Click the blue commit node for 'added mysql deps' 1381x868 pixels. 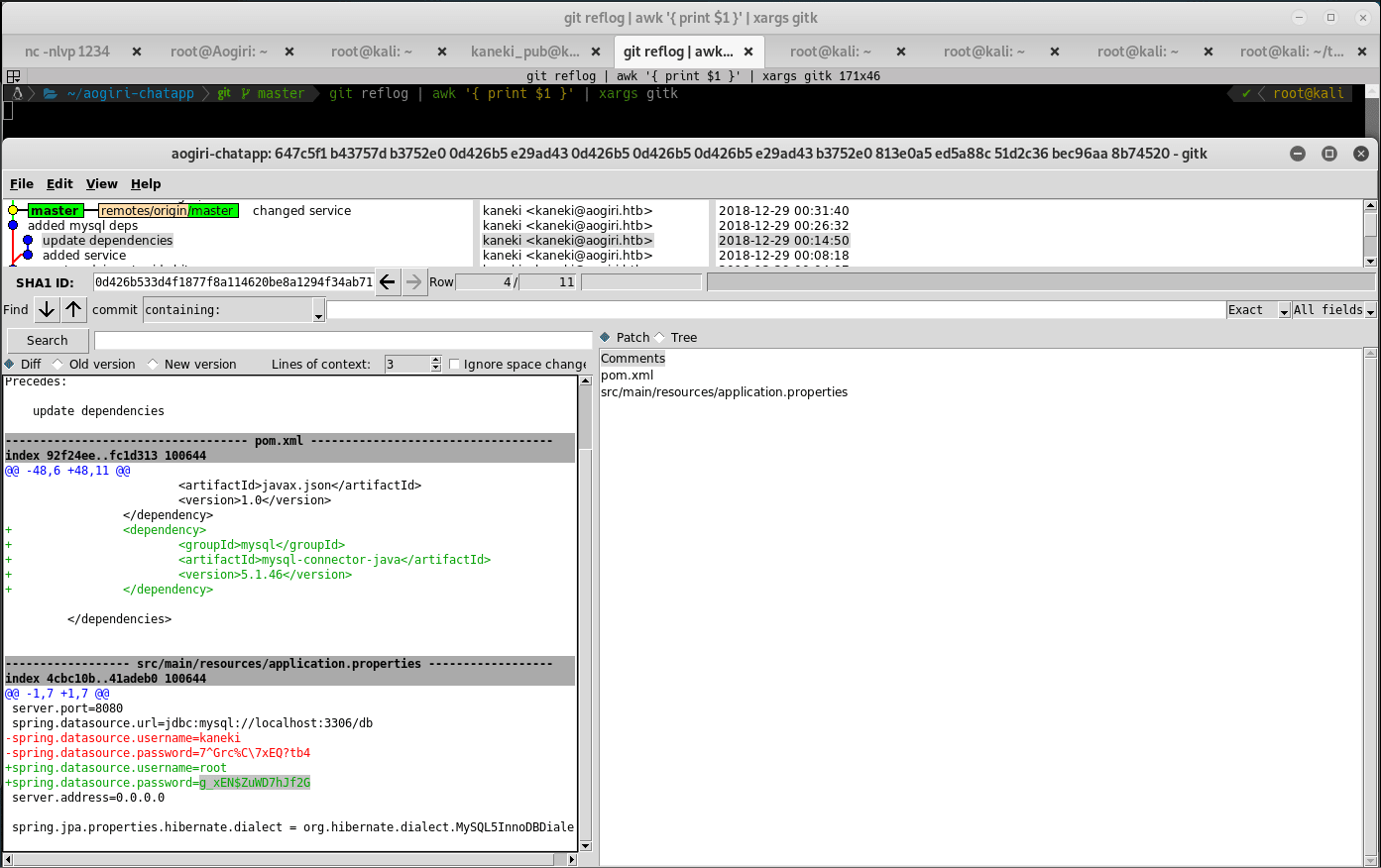click(13, 225)
